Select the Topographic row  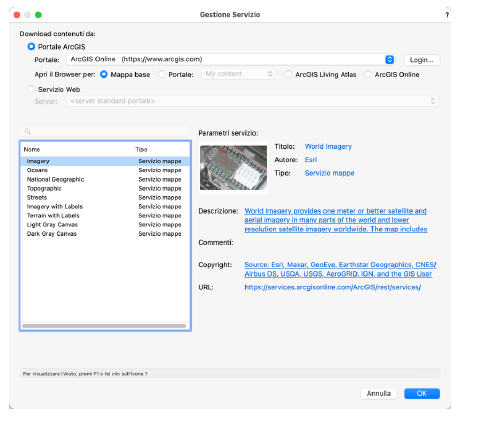pyautogui.click(x=105, y=188)
